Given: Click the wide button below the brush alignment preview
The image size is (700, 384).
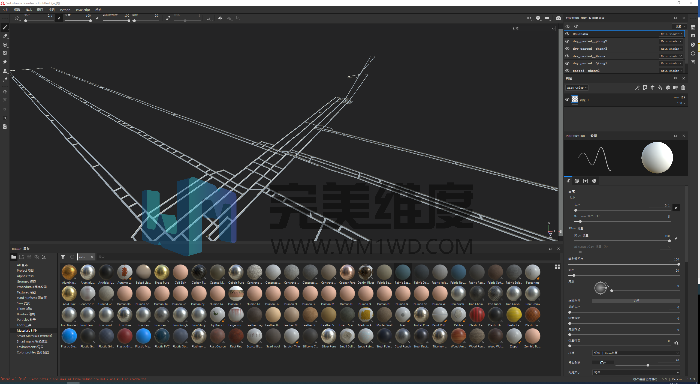Looking at the screenshot, I should [636, 301].
